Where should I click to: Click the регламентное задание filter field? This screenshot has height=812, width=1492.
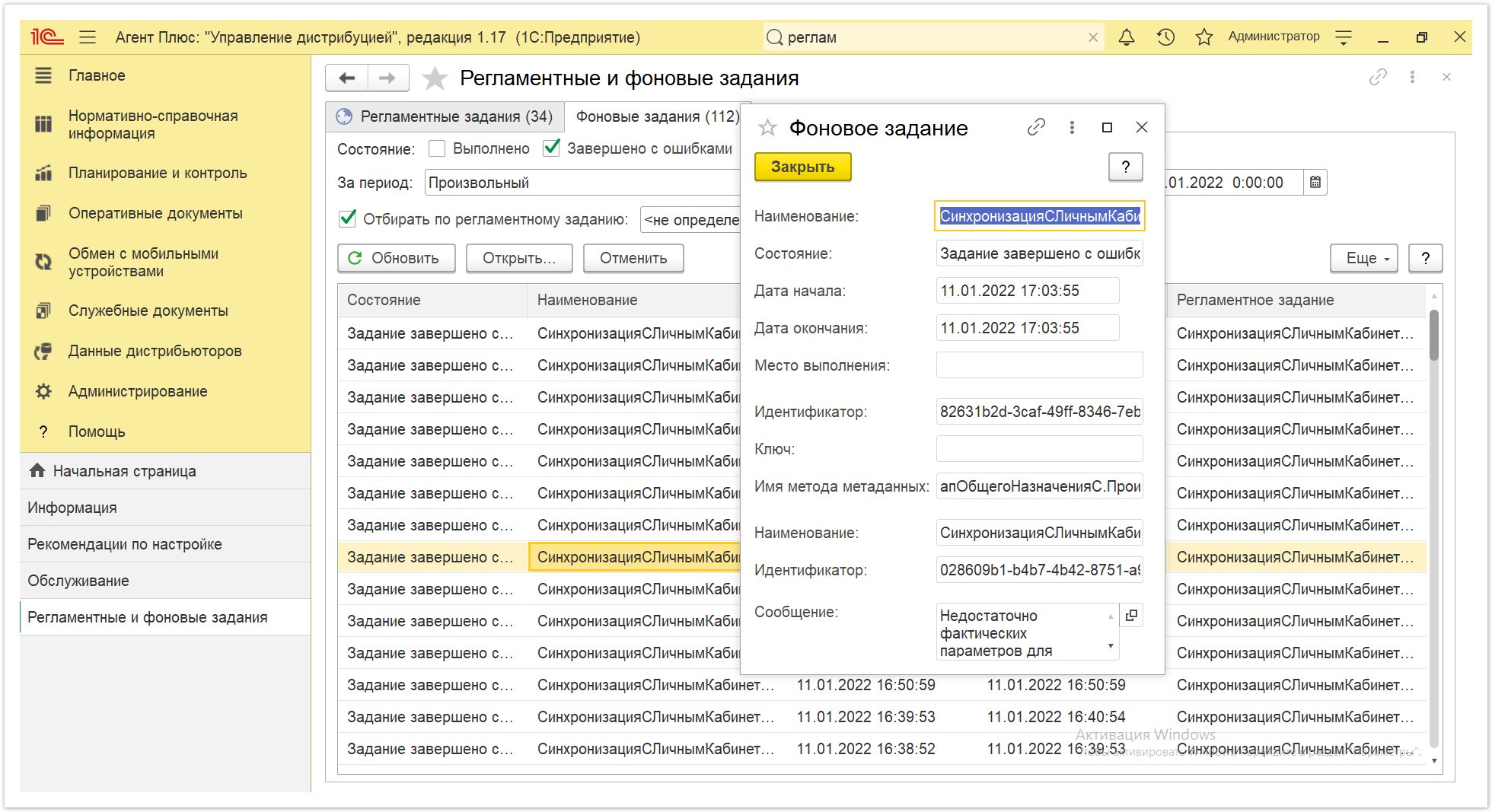click(690, 220)
